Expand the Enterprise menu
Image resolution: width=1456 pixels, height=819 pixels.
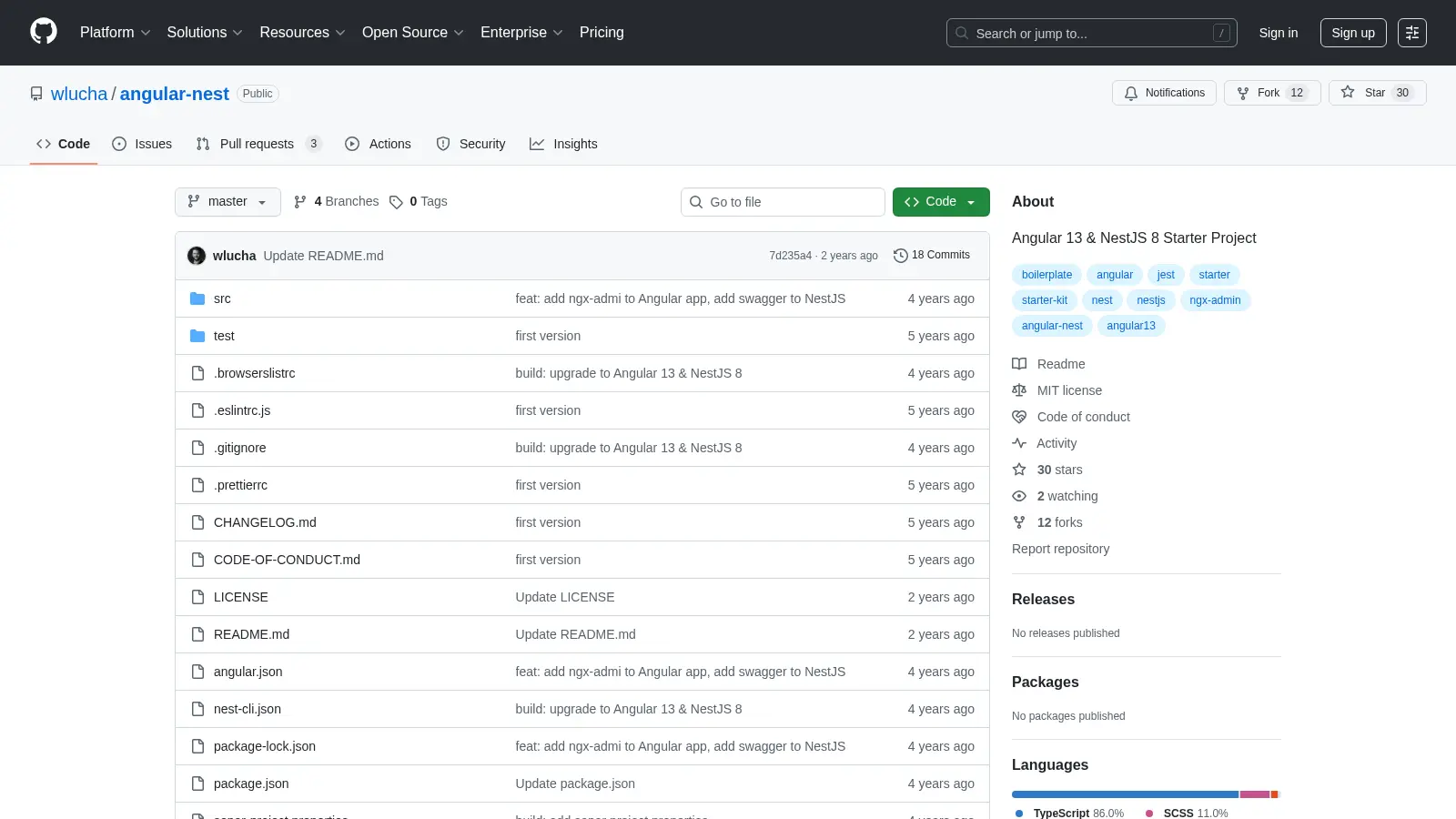coord(521,32)
